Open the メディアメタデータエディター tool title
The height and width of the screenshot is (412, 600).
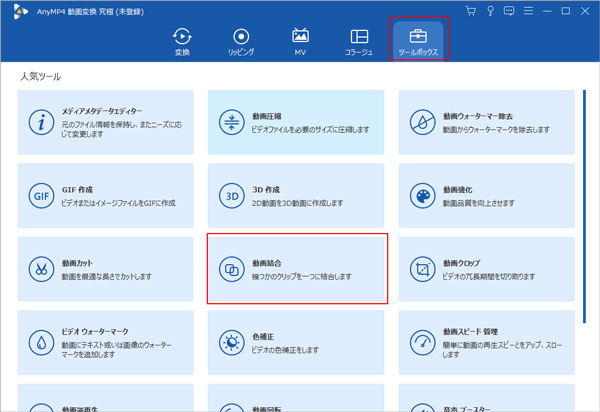click(102, 111)
